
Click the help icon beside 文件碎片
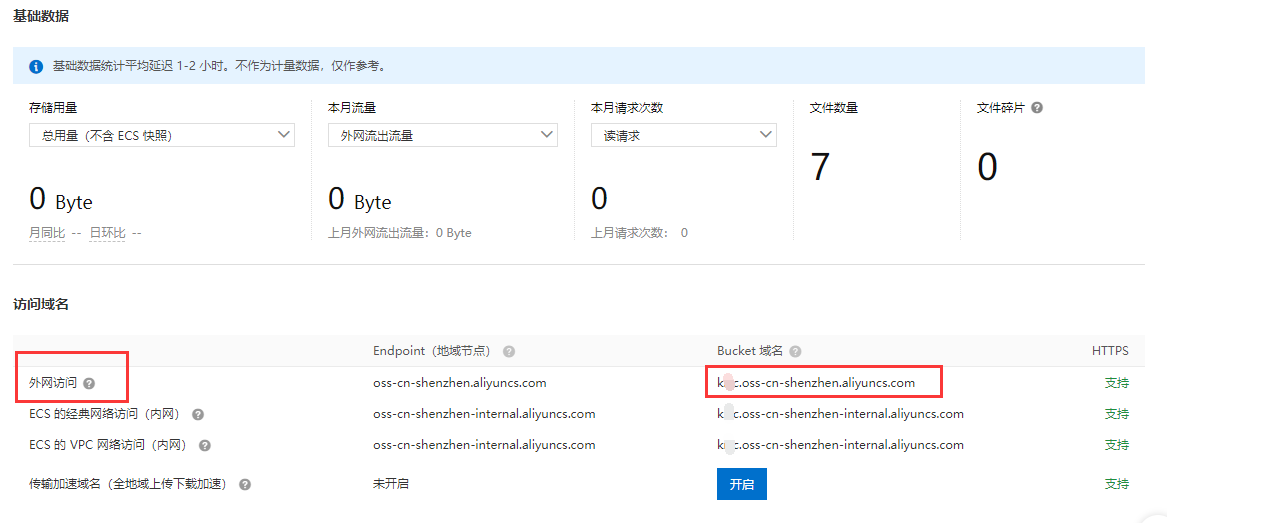tap(1037, 108)
